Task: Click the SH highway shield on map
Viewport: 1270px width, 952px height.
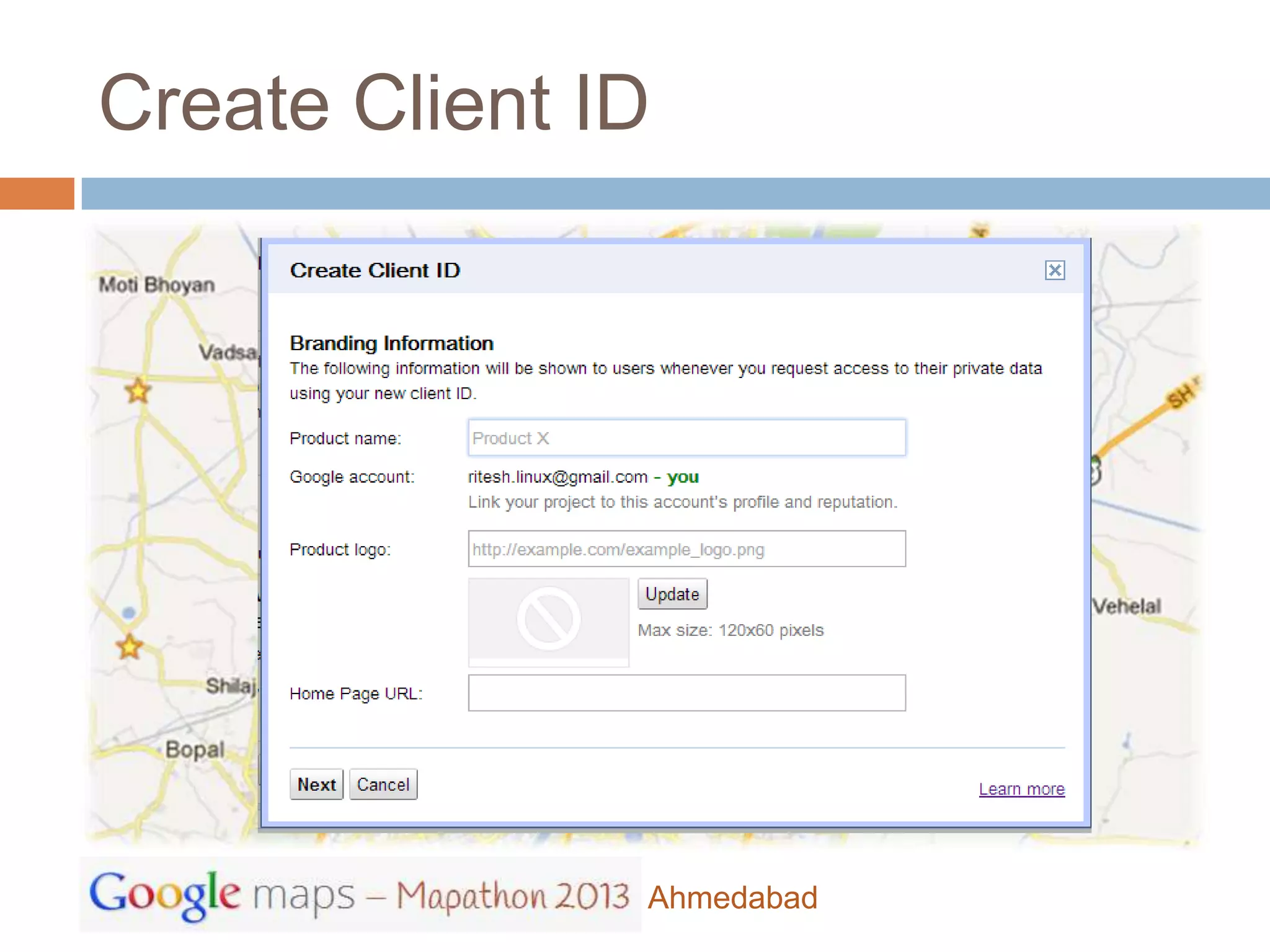Action: tap(1182, 394)
